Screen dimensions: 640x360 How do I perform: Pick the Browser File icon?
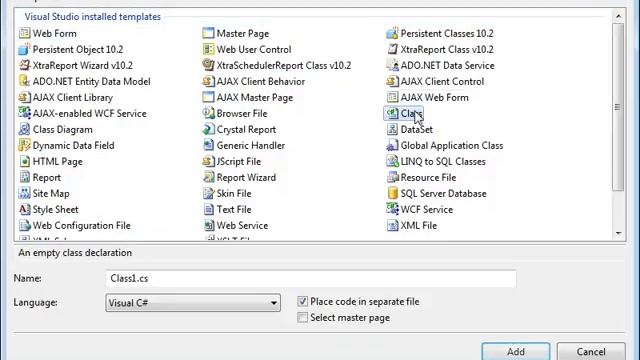coord(208,113)
